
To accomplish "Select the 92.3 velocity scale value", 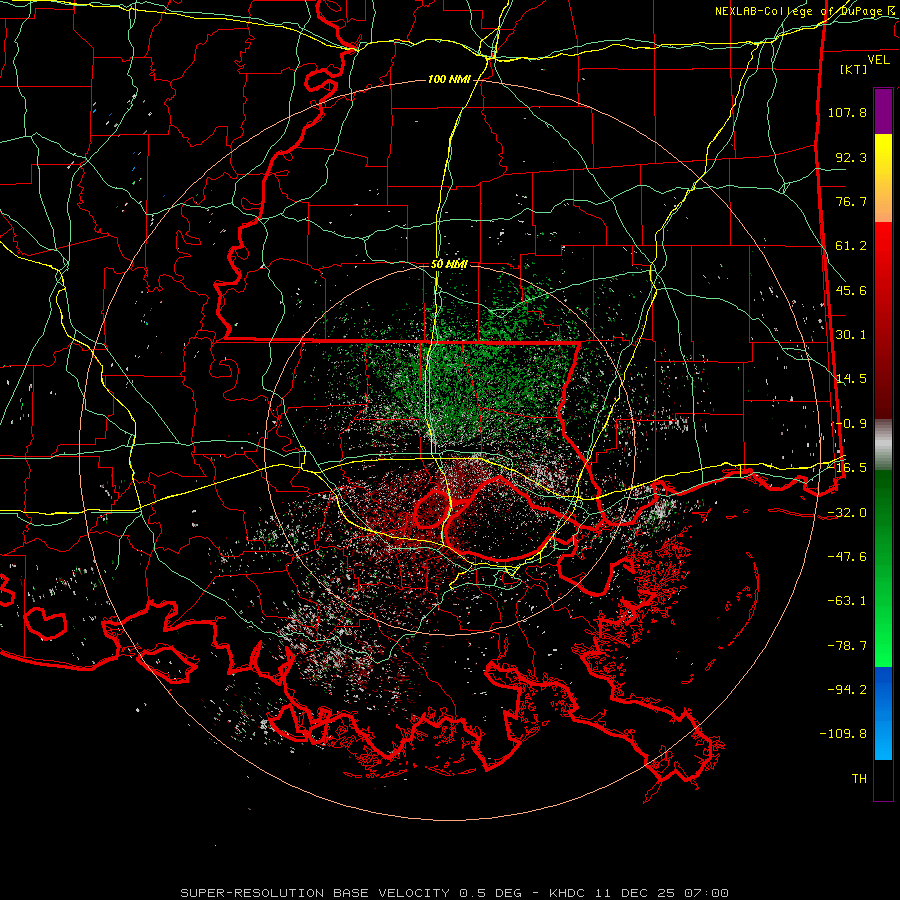I will click(851, 157).
